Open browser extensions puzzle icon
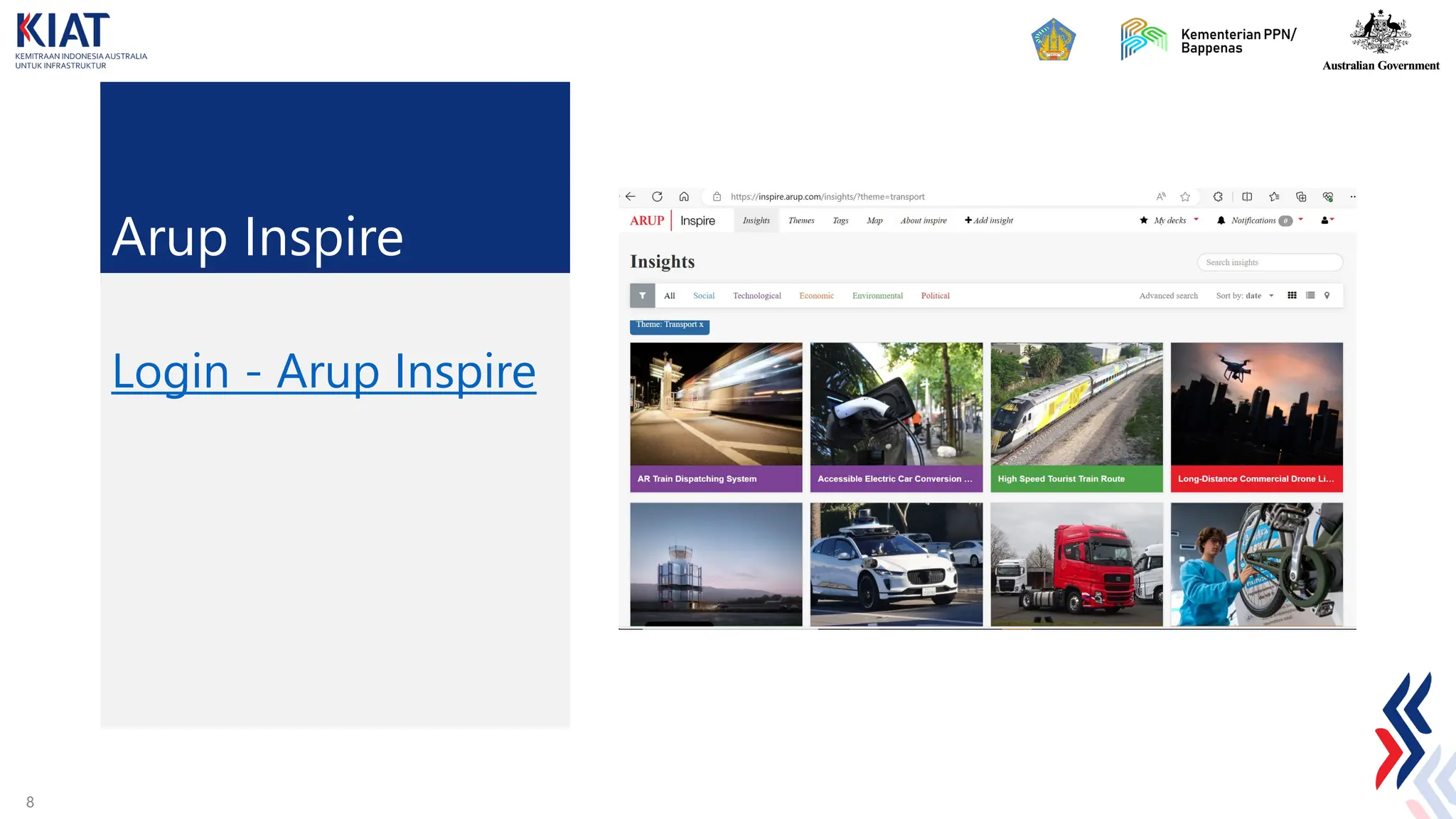1456x819 pixels. pos(1218,197)
